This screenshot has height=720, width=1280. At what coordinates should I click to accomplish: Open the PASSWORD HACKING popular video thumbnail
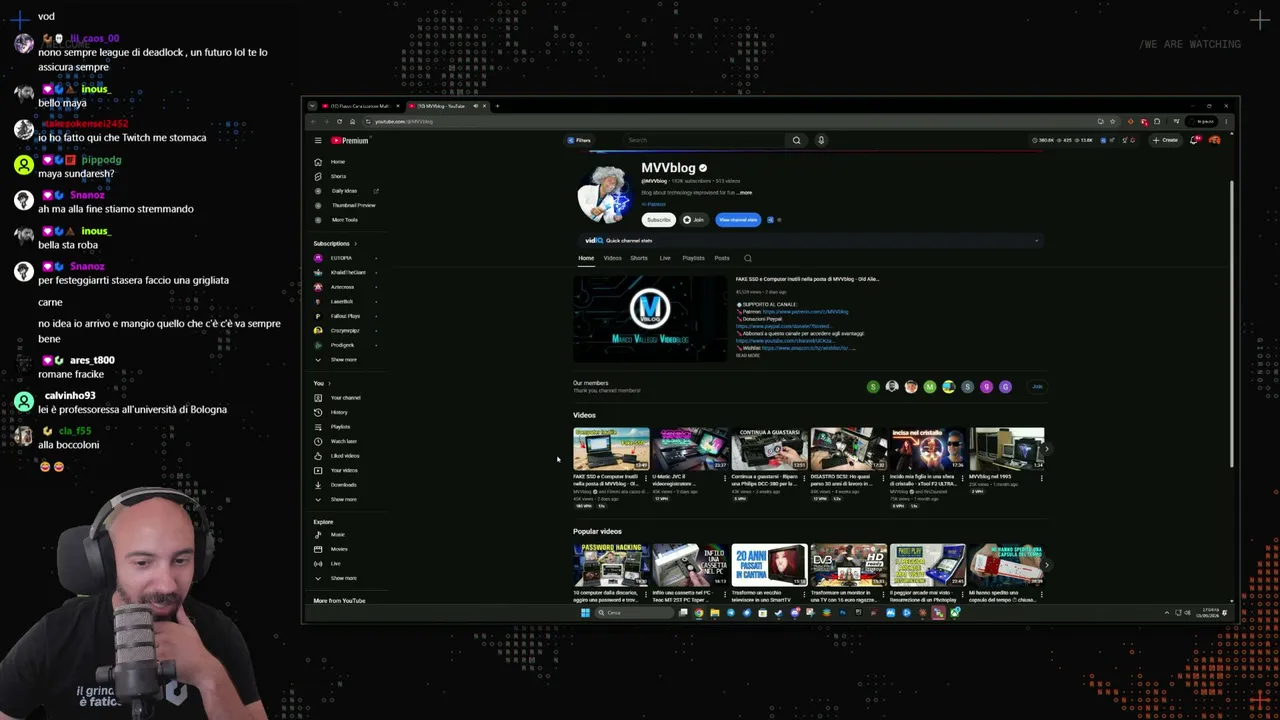[x=611, y=565]
